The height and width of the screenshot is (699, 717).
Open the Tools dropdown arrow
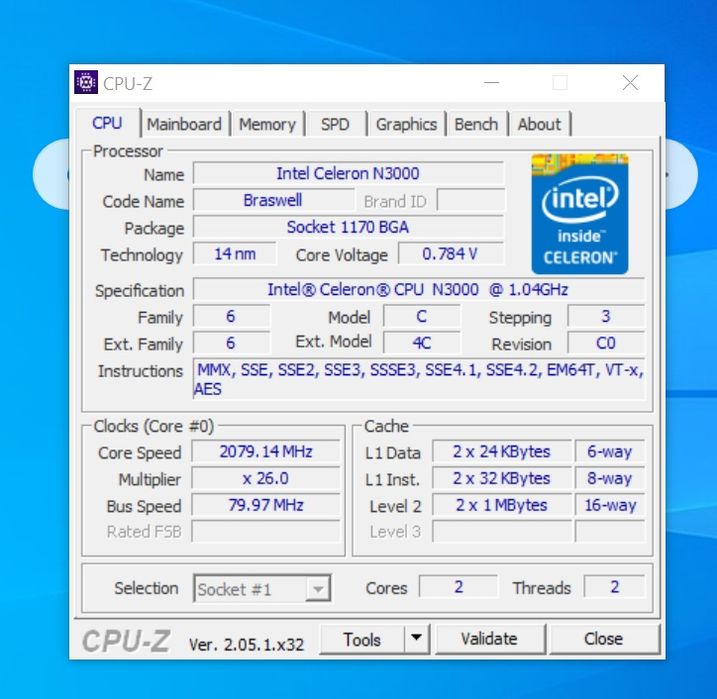417,638
